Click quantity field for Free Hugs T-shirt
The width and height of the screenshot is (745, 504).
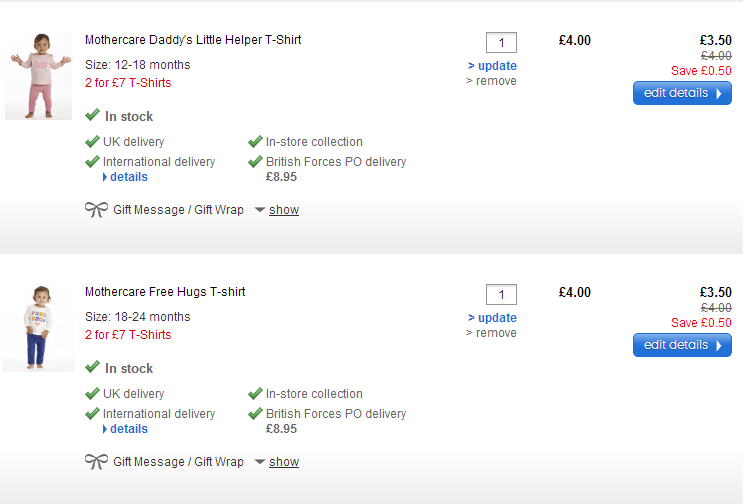pos(501,294)
